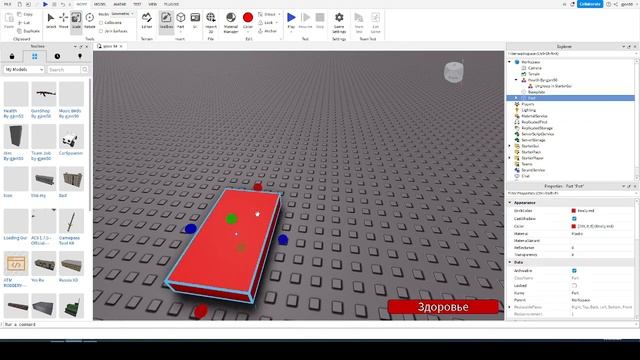Click the BrickColor red swatch in Properties

(x=574, y=211)
